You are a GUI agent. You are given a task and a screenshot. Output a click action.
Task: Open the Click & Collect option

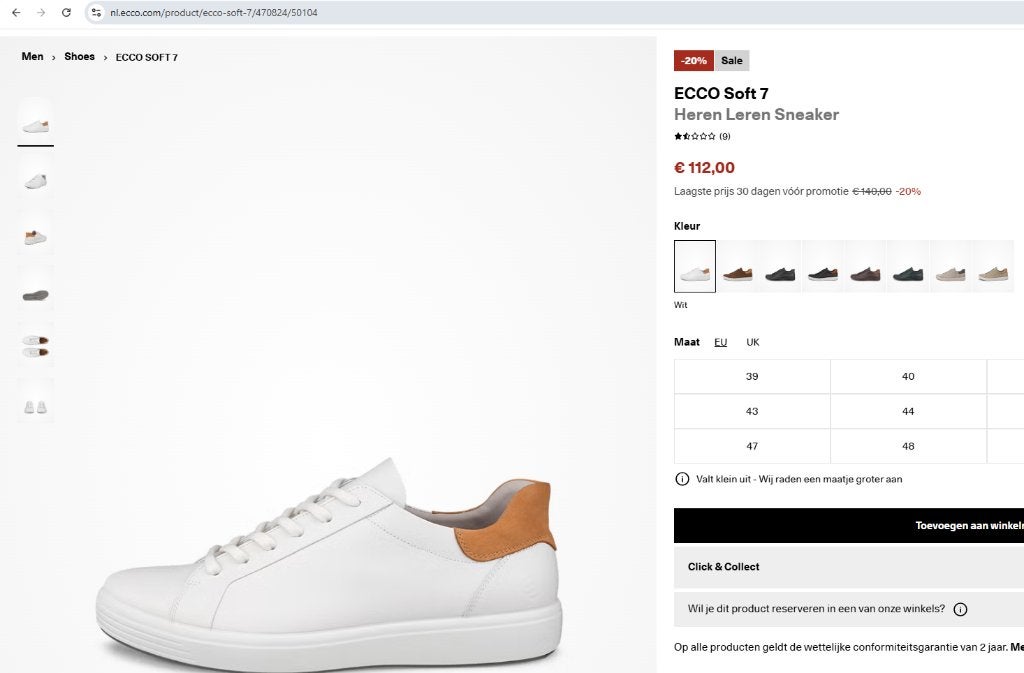pos(849,567)
